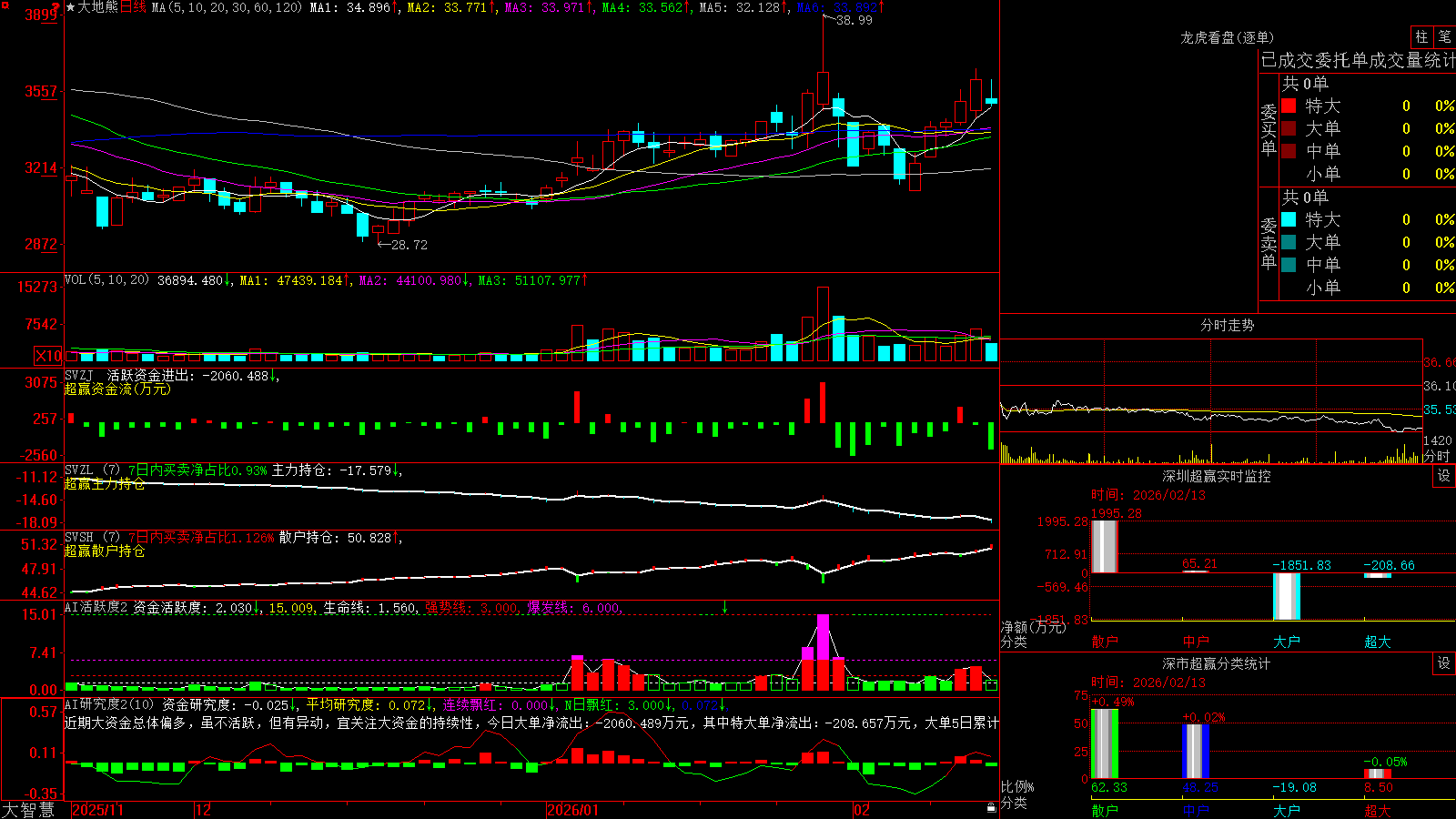The width and height of the screenshot is (1456, 819).
Task: Click the VOL(5,10,20) indicator label
Action: click(x=106, y=280)
